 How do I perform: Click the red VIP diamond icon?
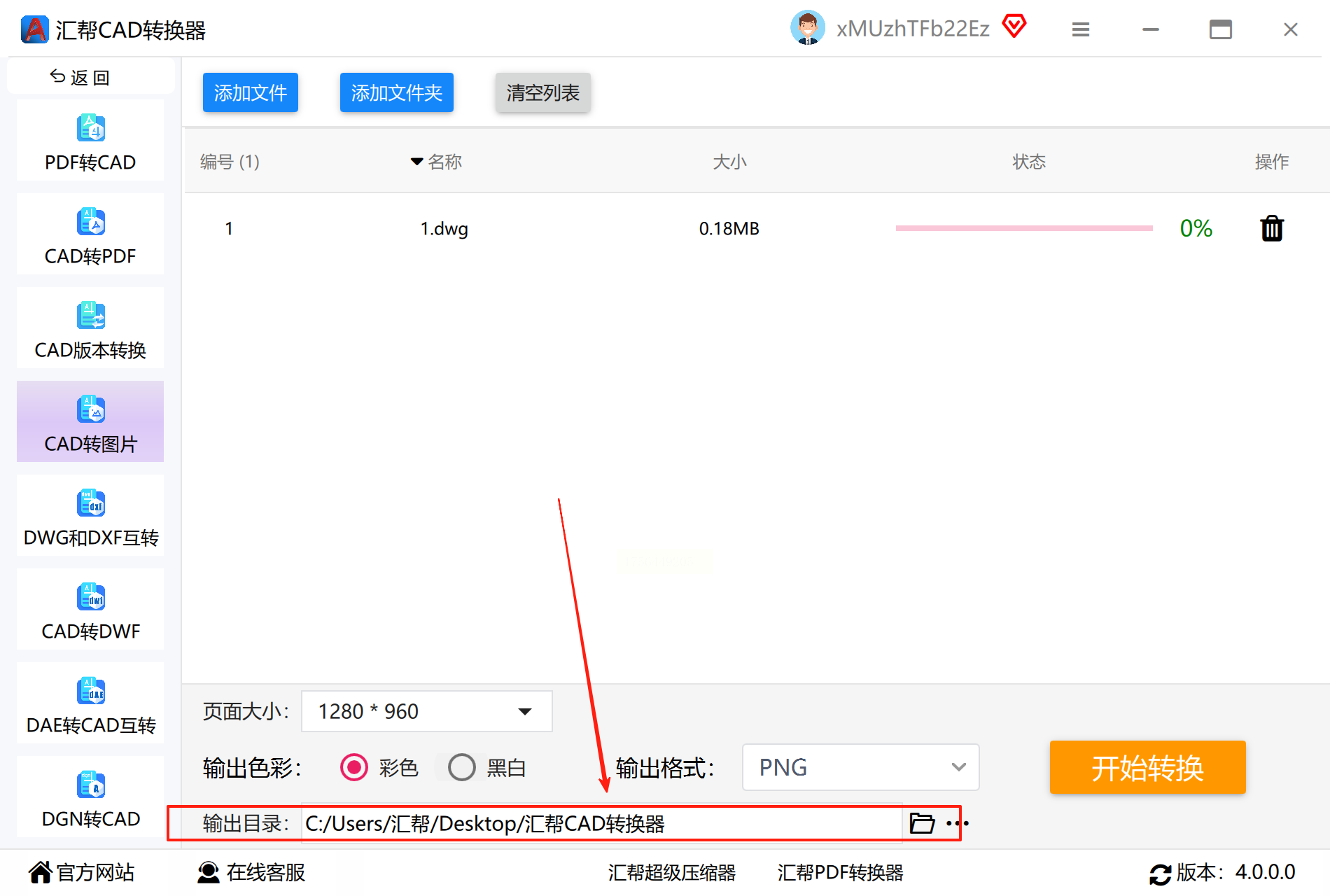(1014, 27)
